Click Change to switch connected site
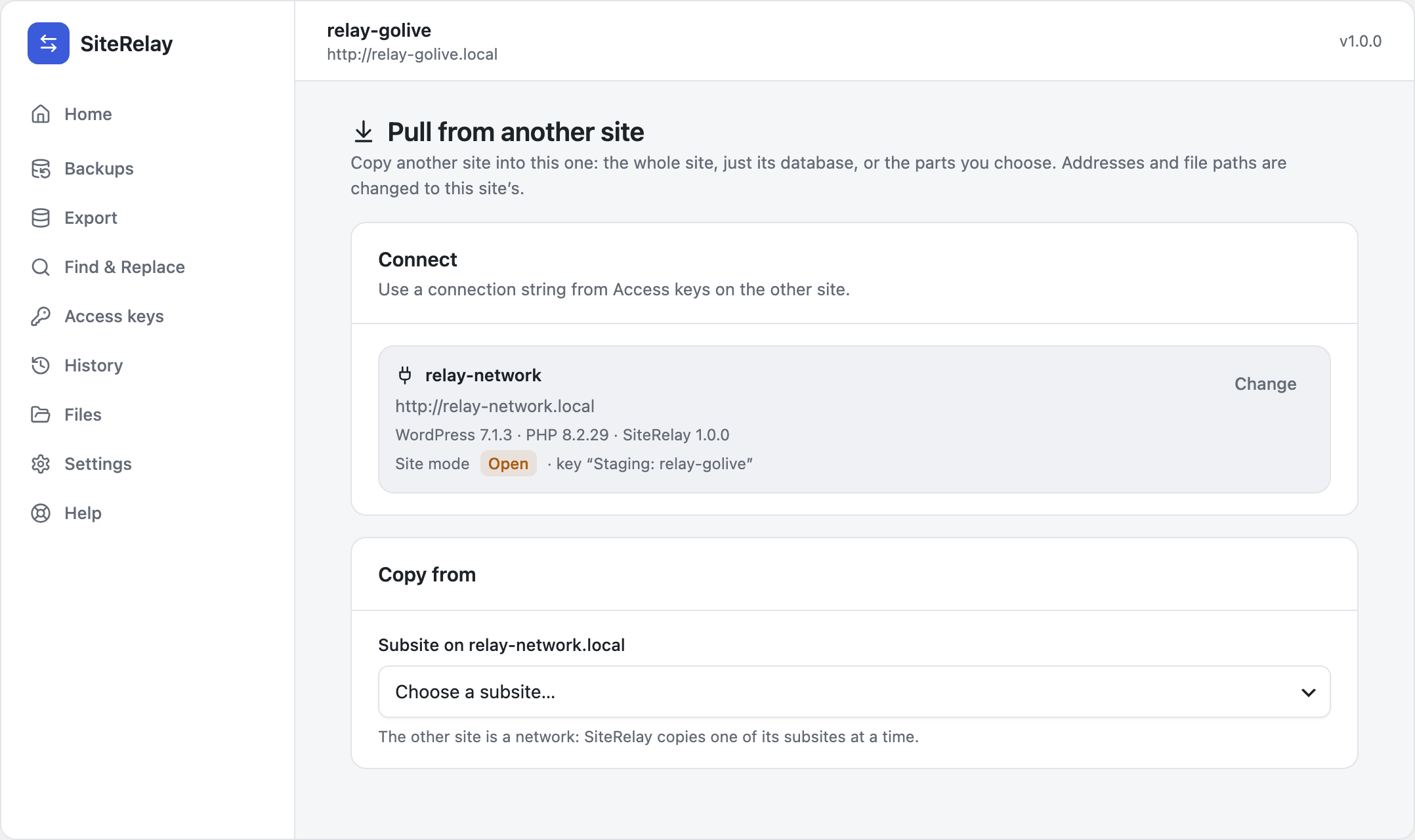Viewport: 1415px width, 840px height. (1265, 384)
